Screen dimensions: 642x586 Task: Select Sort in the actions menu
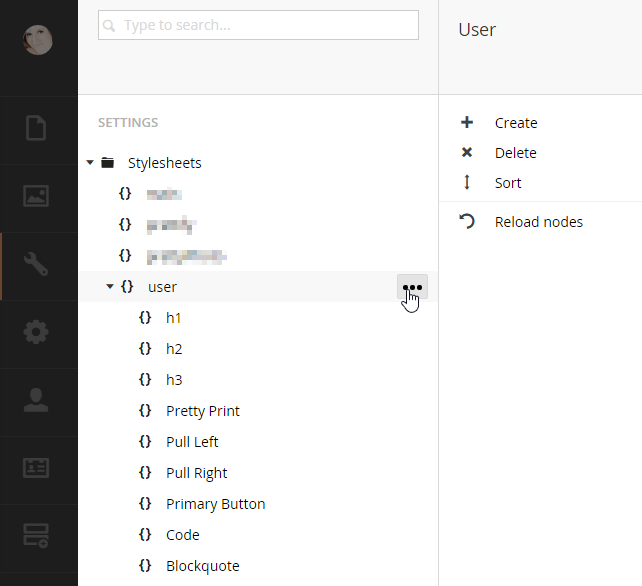[x=508, y=183]
